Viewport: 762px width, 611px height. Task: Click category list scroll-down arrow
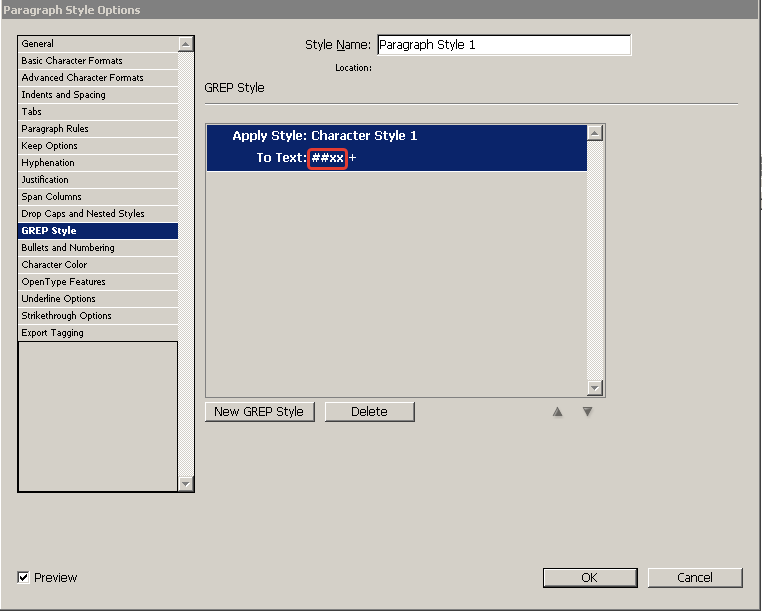(x=186, y=484)
